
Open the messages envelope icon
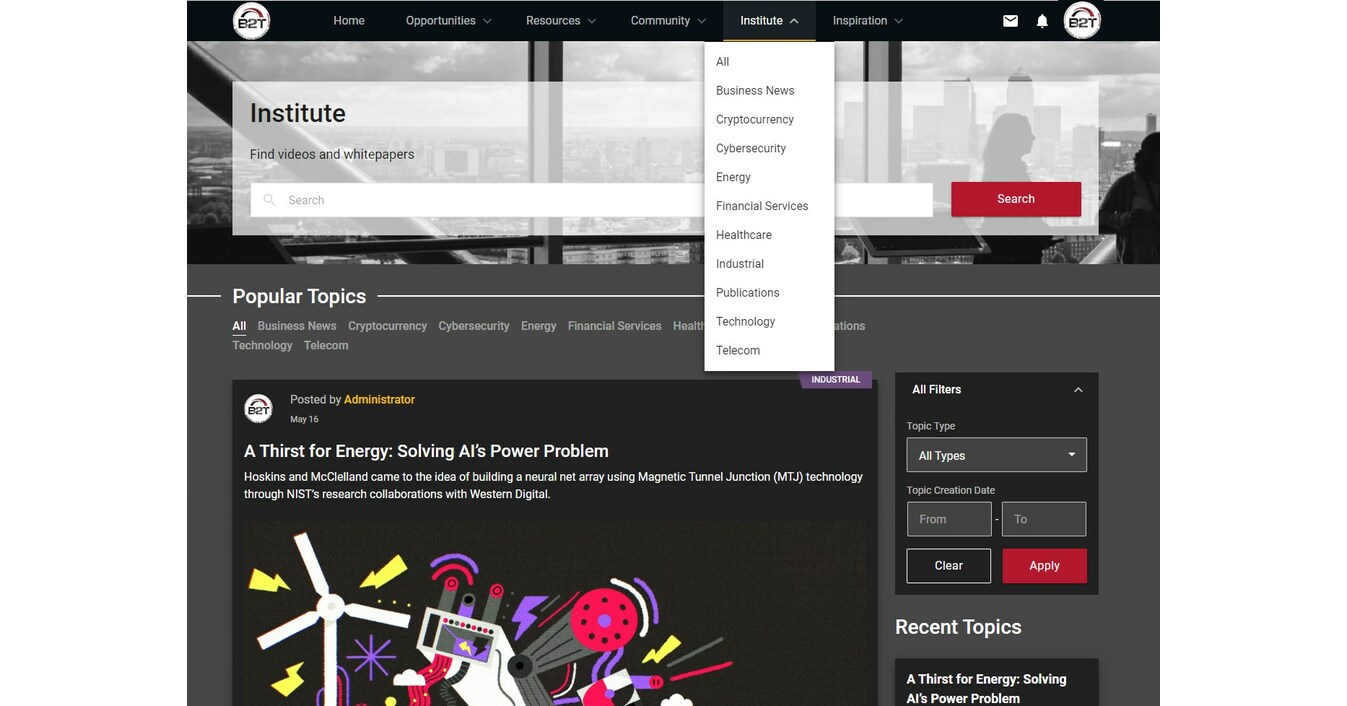[1010, 20]
